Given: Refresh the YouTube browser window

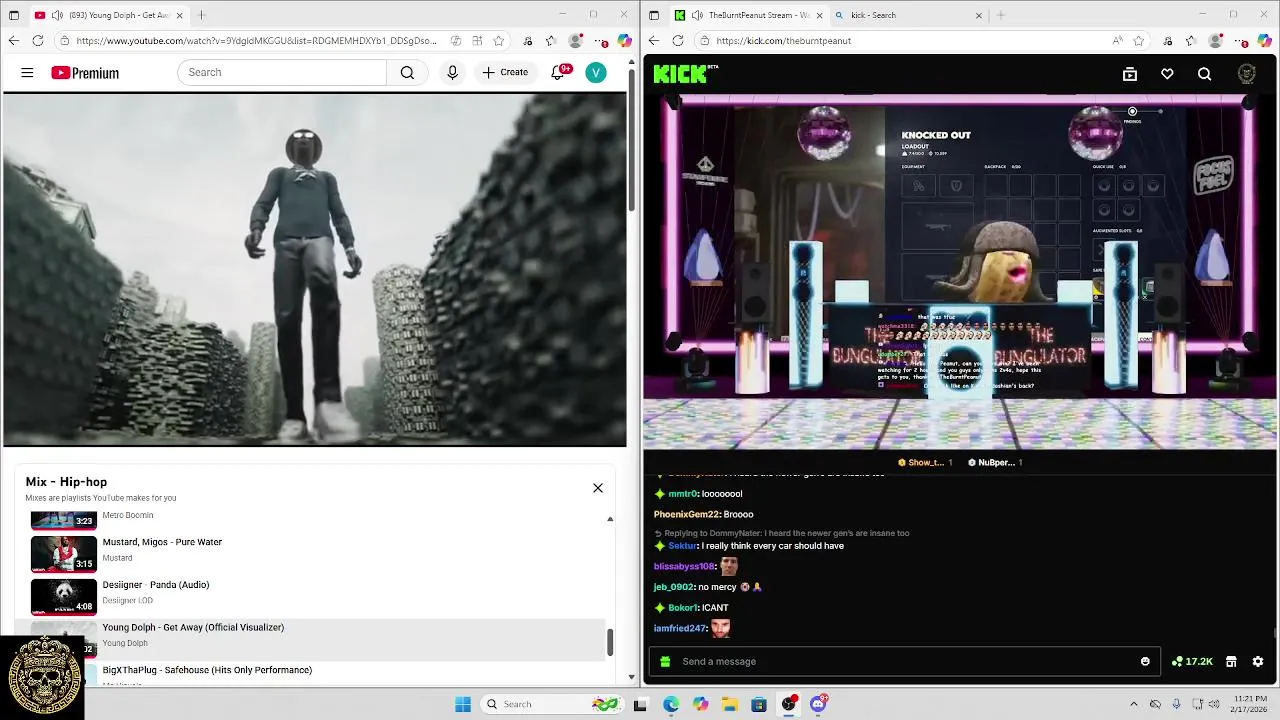Looking at the screenshot, I should (38, 41).
